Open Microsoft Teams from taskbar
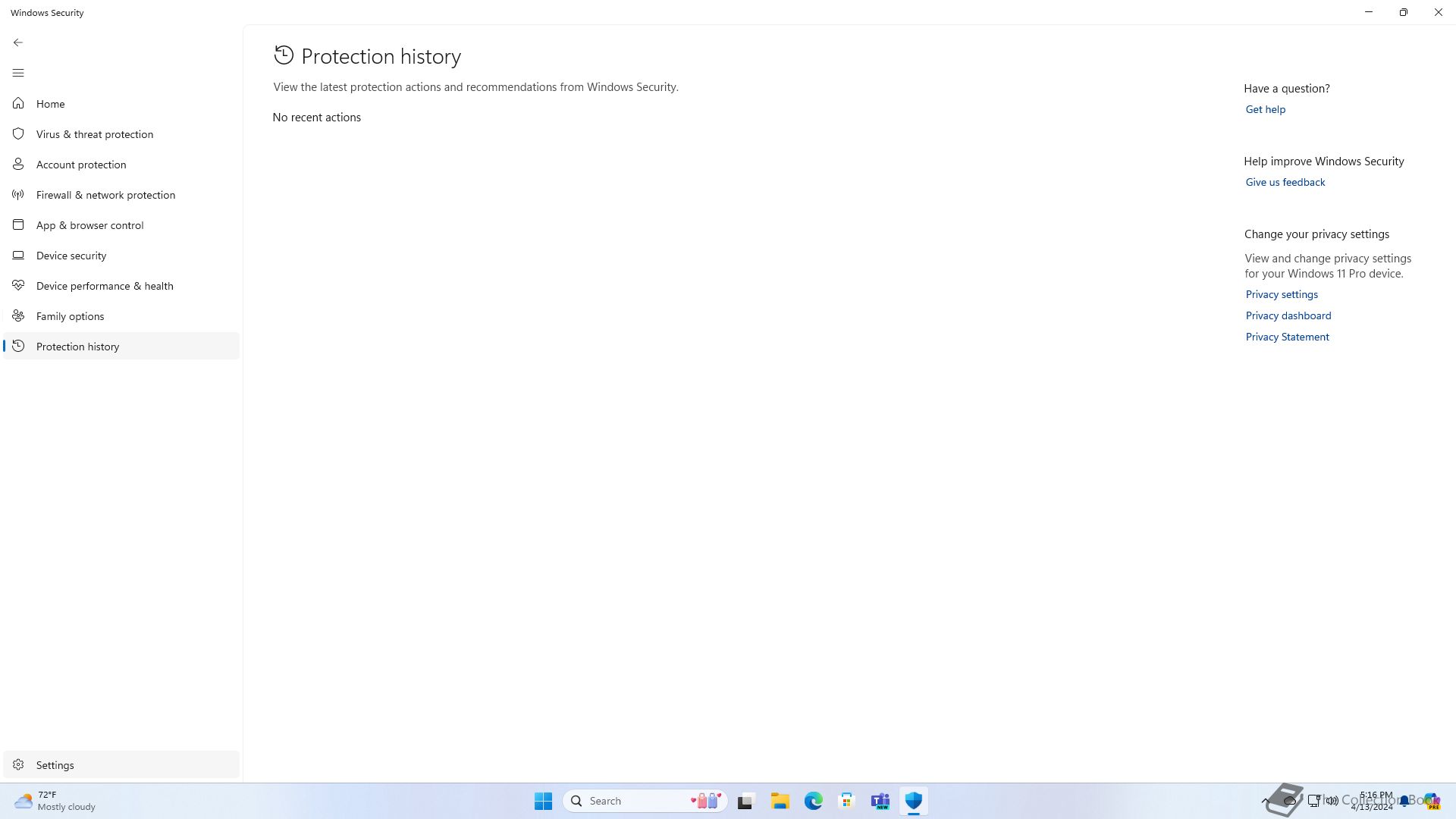Image resolution: width=1456 pixels, height=819 pixels. point(880,801)
